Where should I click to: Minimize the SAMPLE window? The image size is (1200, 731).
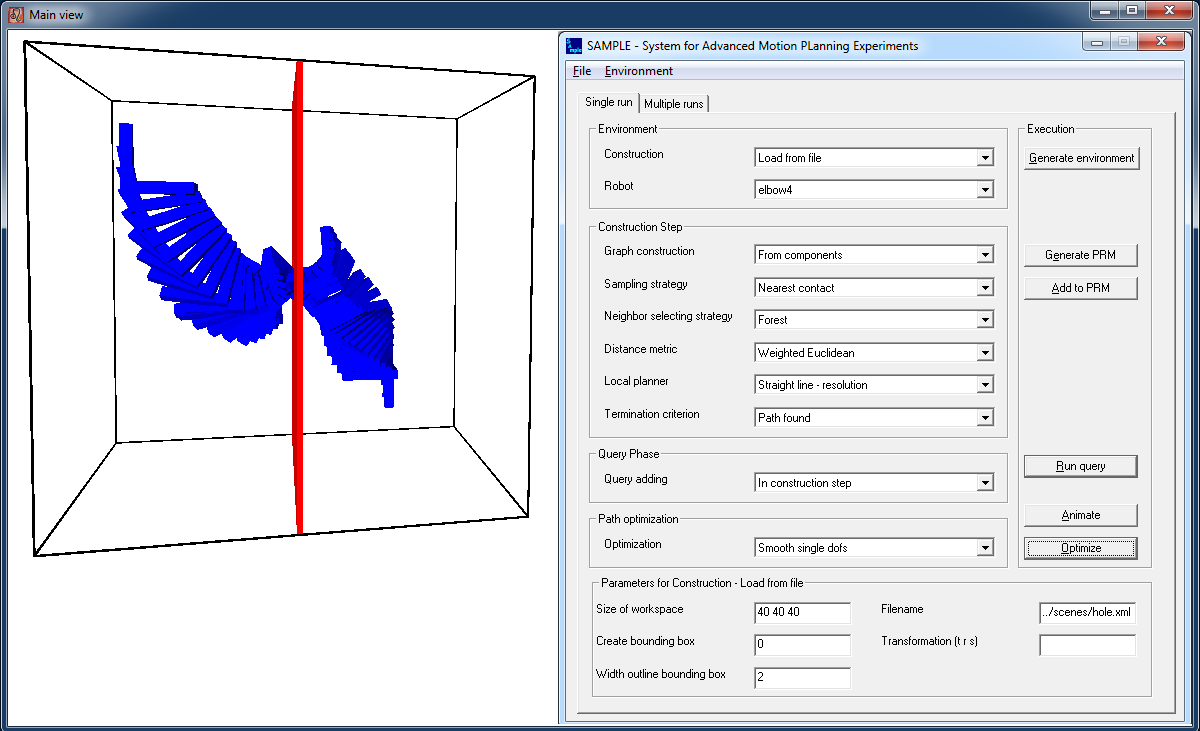1098,42
